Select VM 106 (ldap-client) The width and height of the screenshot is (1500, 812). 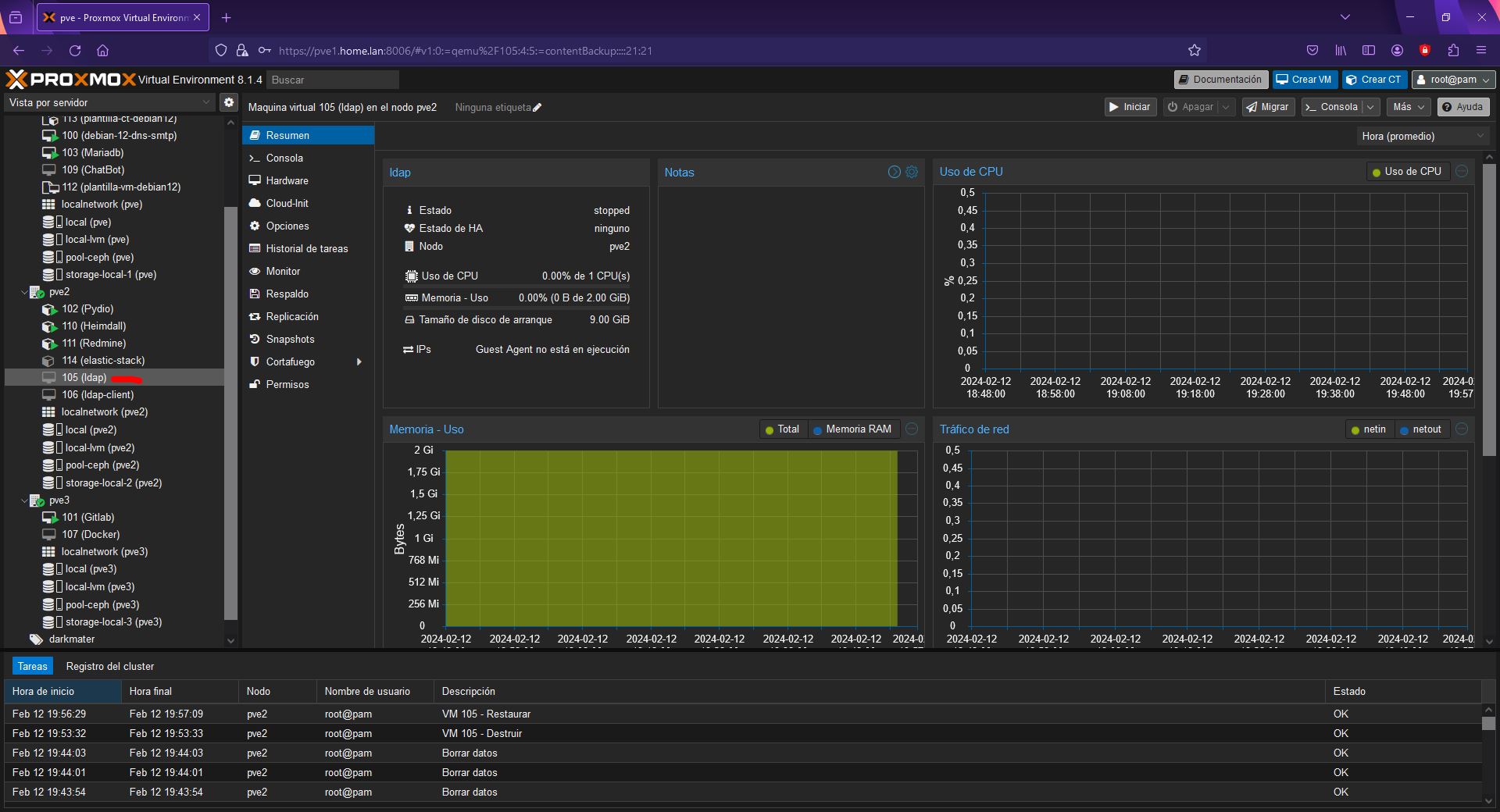coord(98,394)
